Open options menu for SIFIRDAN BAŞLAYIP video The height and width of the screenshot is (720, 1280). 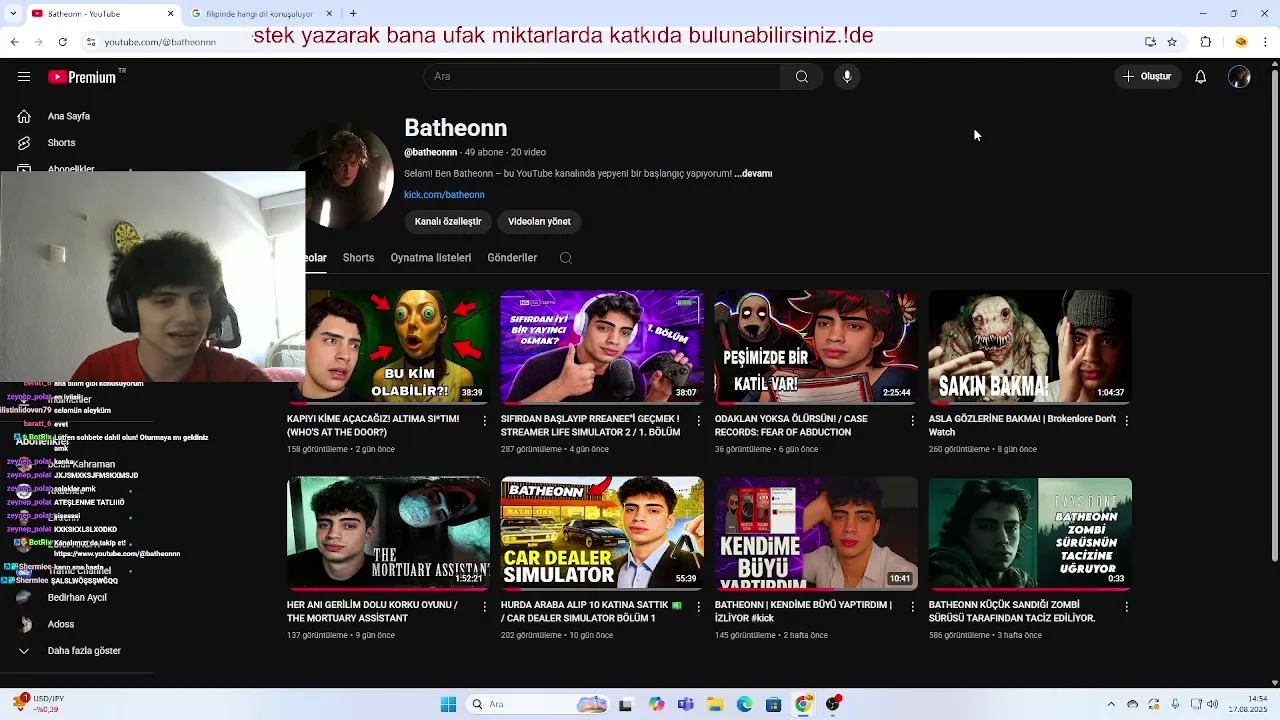coord(698,421)
